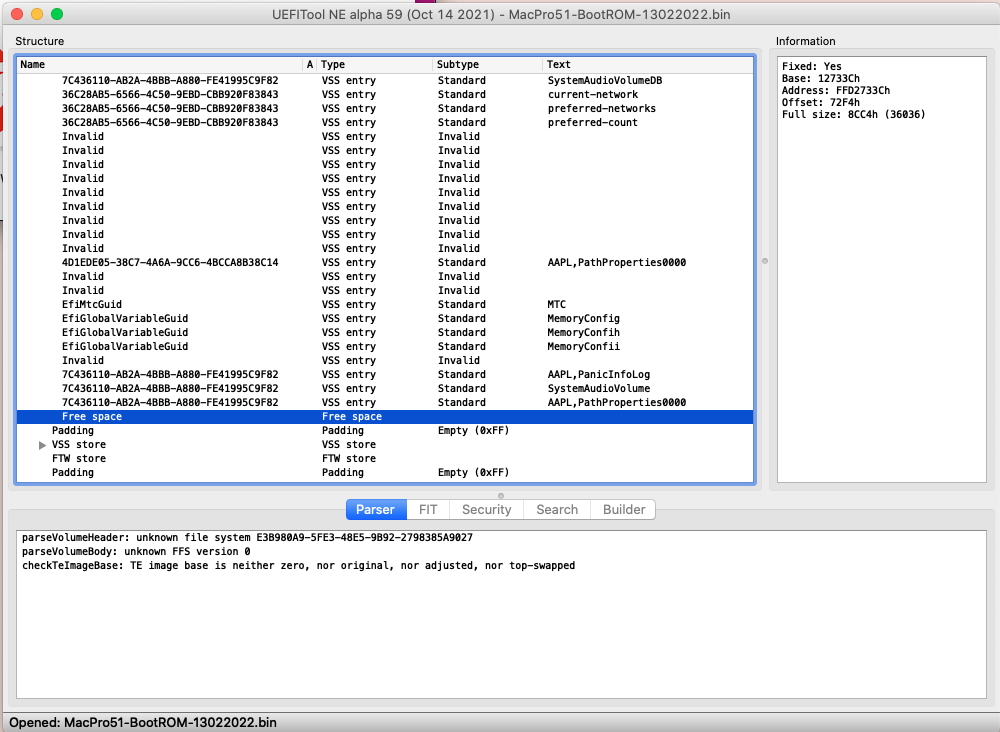Sort by the Text column header
This screenshot has height=732, width=1000.
click(647, 64)
